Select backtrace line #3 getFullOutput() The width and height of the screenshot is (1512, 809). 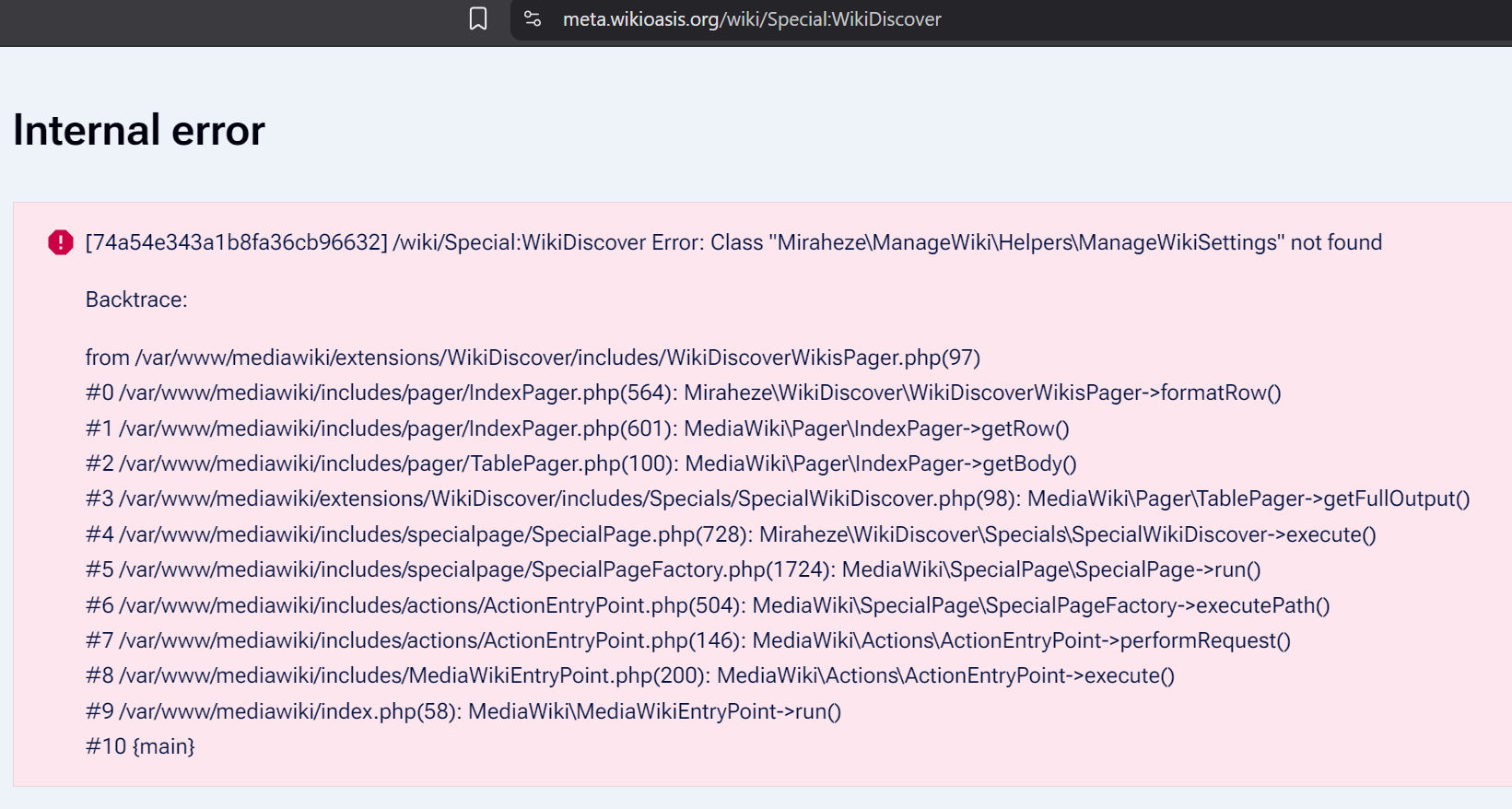[x=778, y=498]
